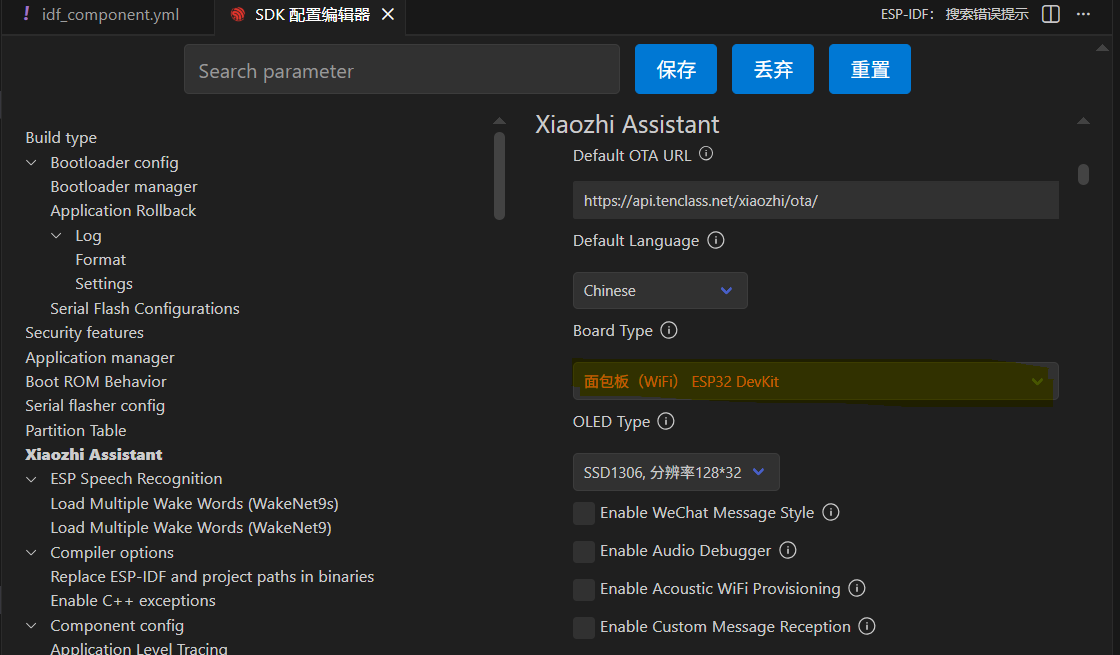
Task: Check Enable Acoustic WiFi Provisioning
Action: (584, 589)
